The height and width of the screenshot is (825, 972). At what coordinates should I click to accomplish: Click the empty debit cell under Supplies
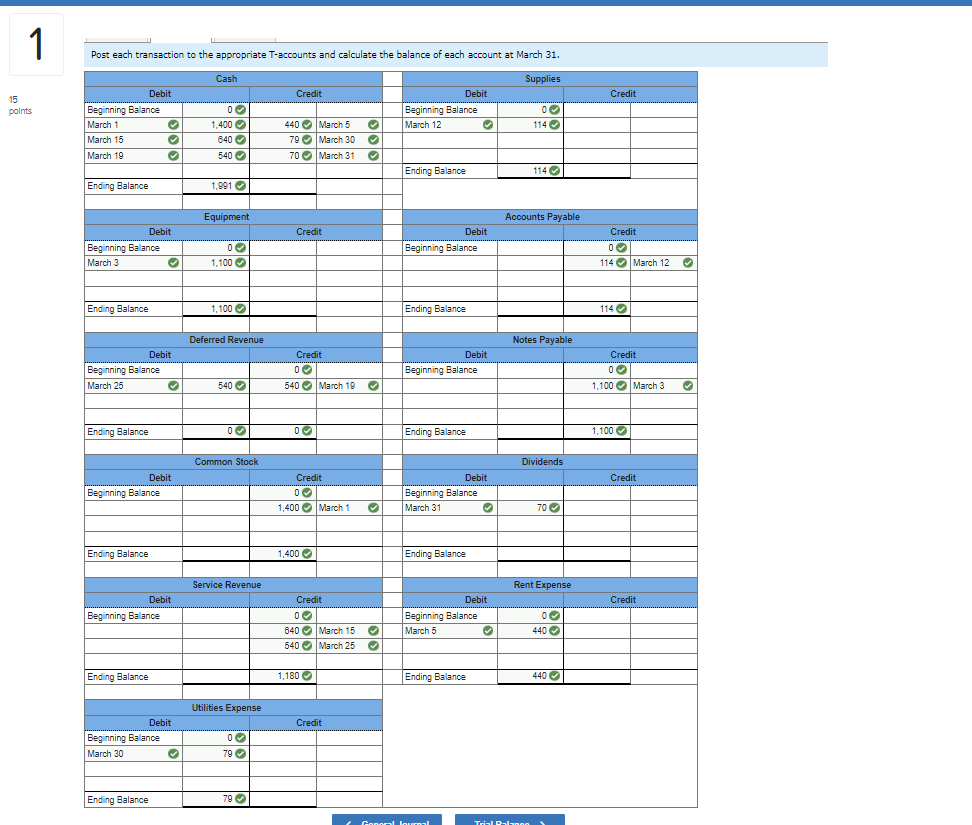530,140
